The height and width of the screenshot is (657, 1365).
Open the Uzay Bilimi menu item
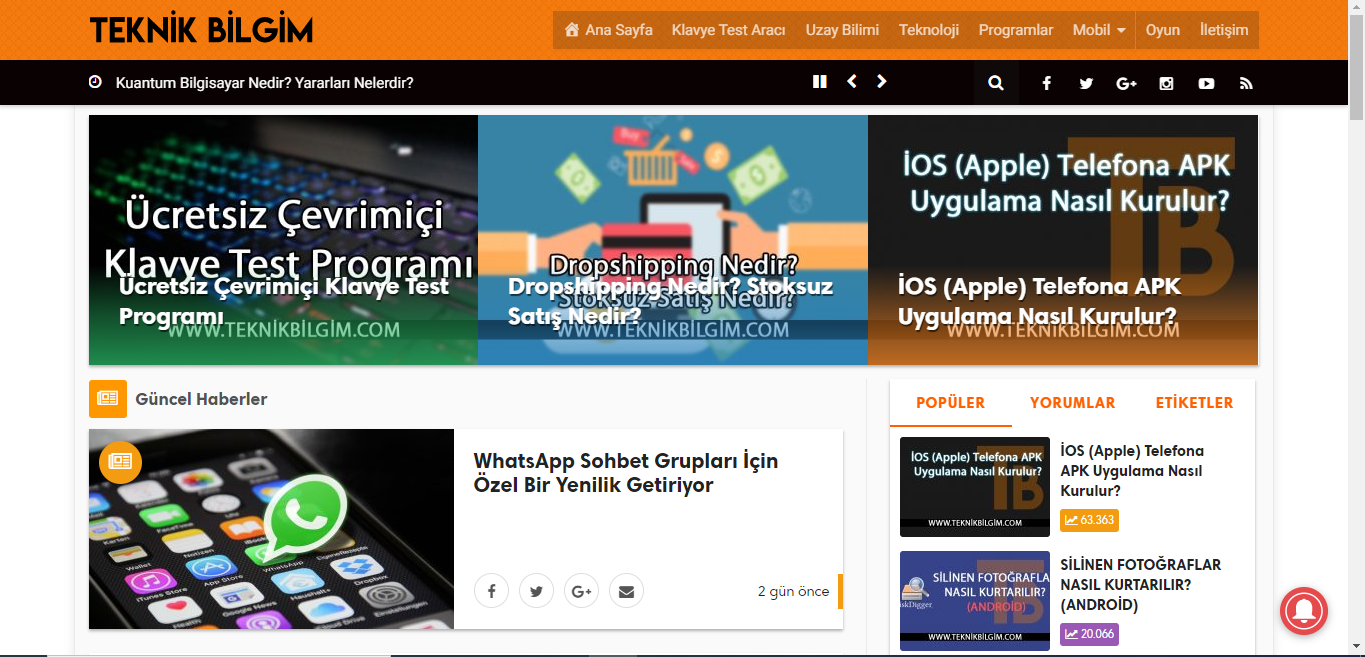click(842, 30)
